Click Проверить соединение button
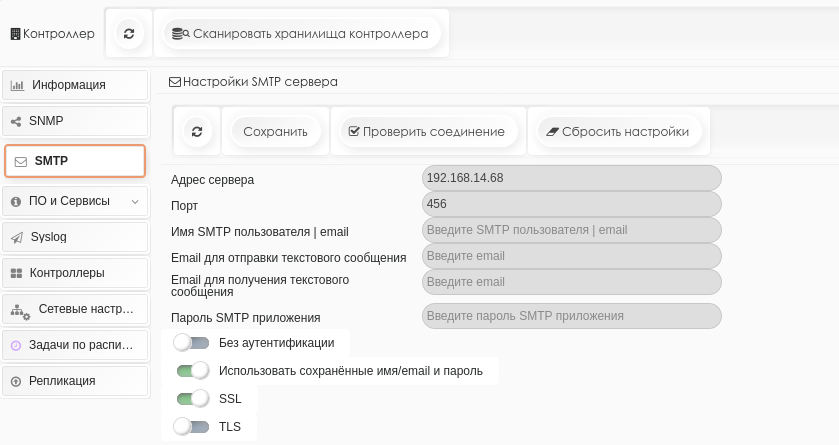The image size is (839, 445). (x=428, y=132)
